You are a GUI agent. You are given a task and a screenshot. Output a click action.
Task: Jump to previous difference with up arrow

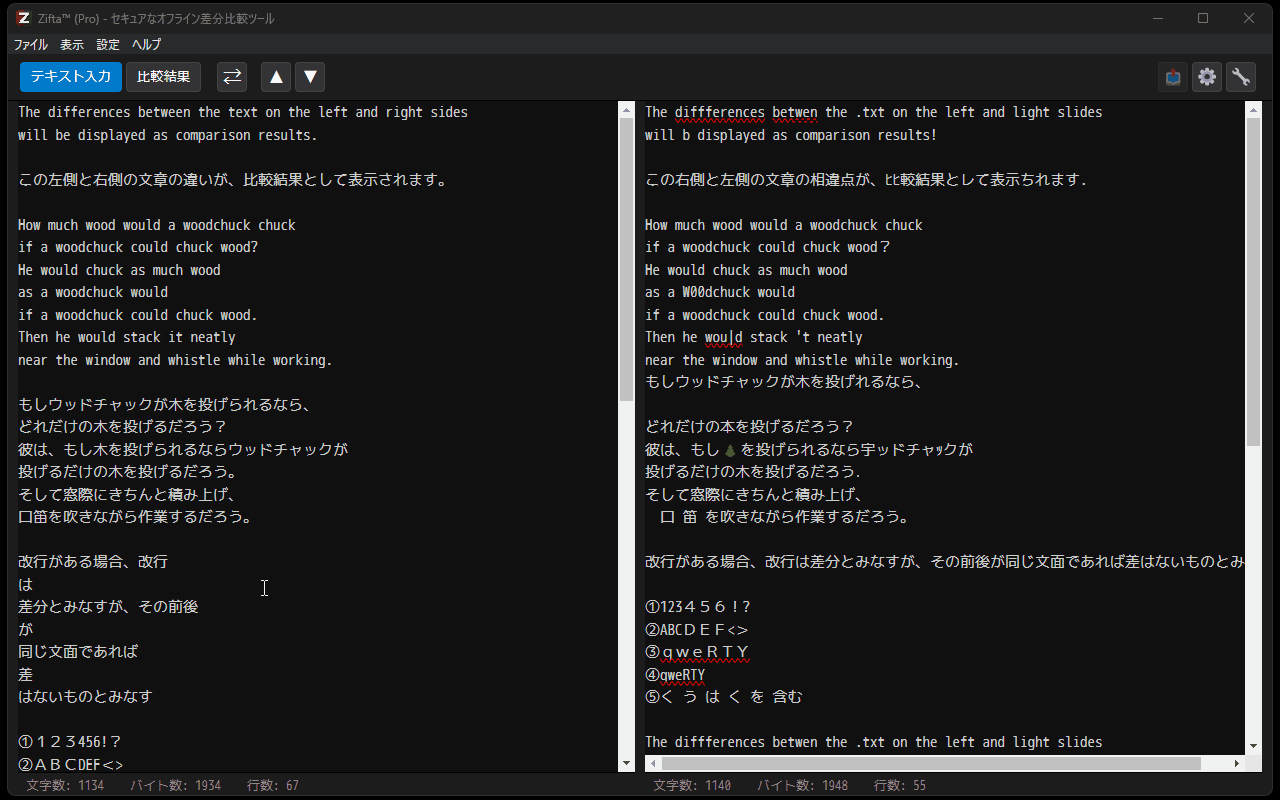[x=277, y=77]
